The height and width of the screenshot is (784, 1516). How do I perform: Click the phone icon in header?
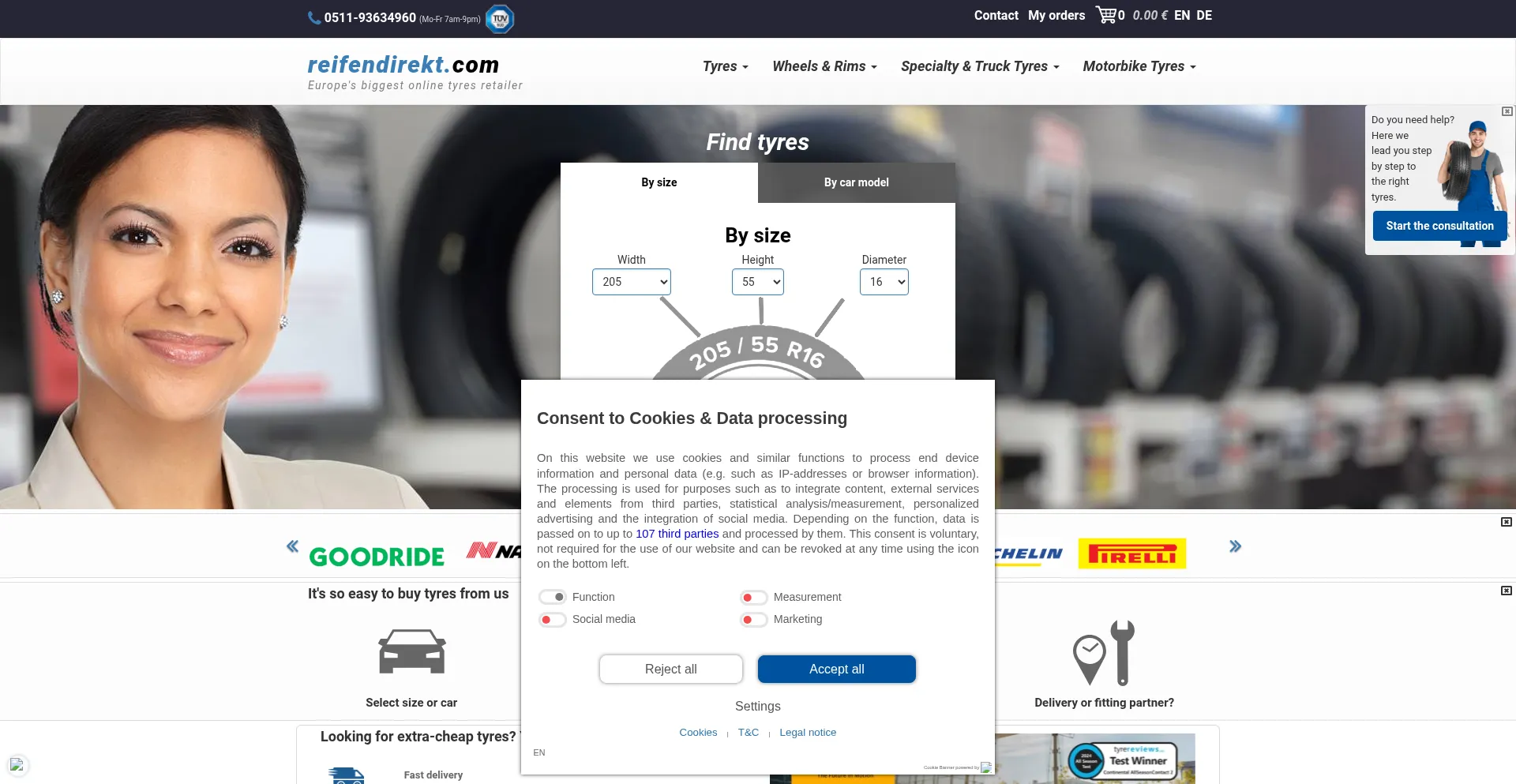(314, 18)
